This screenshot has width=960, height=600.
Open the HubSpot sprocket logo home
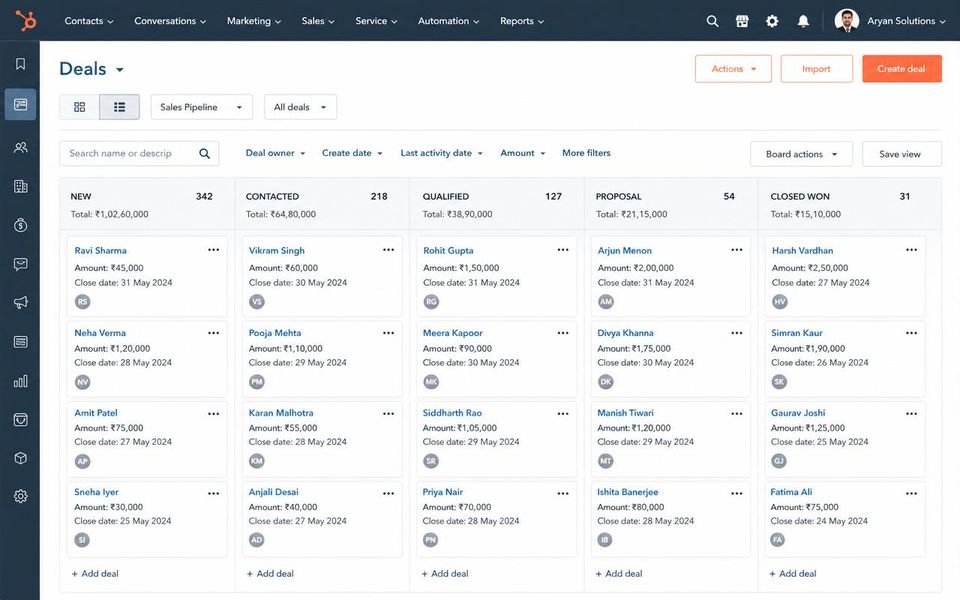[x=25, y=20]
